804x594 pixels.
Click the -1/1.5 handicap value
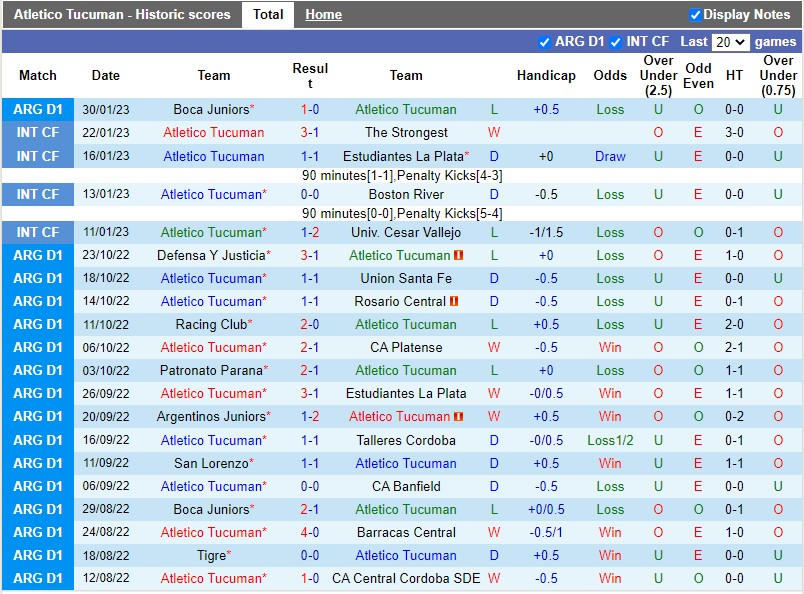point(546,232)
